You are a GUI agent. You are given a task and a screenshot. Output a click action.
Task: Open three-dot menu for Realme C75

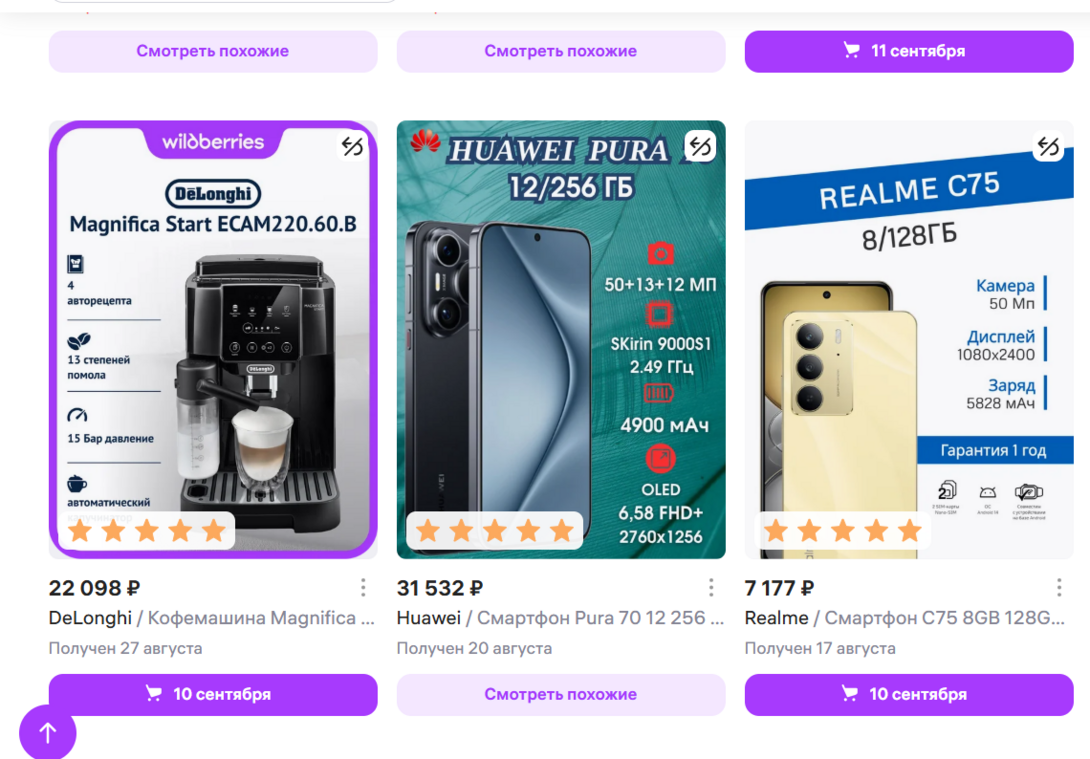pos(1059,588)
